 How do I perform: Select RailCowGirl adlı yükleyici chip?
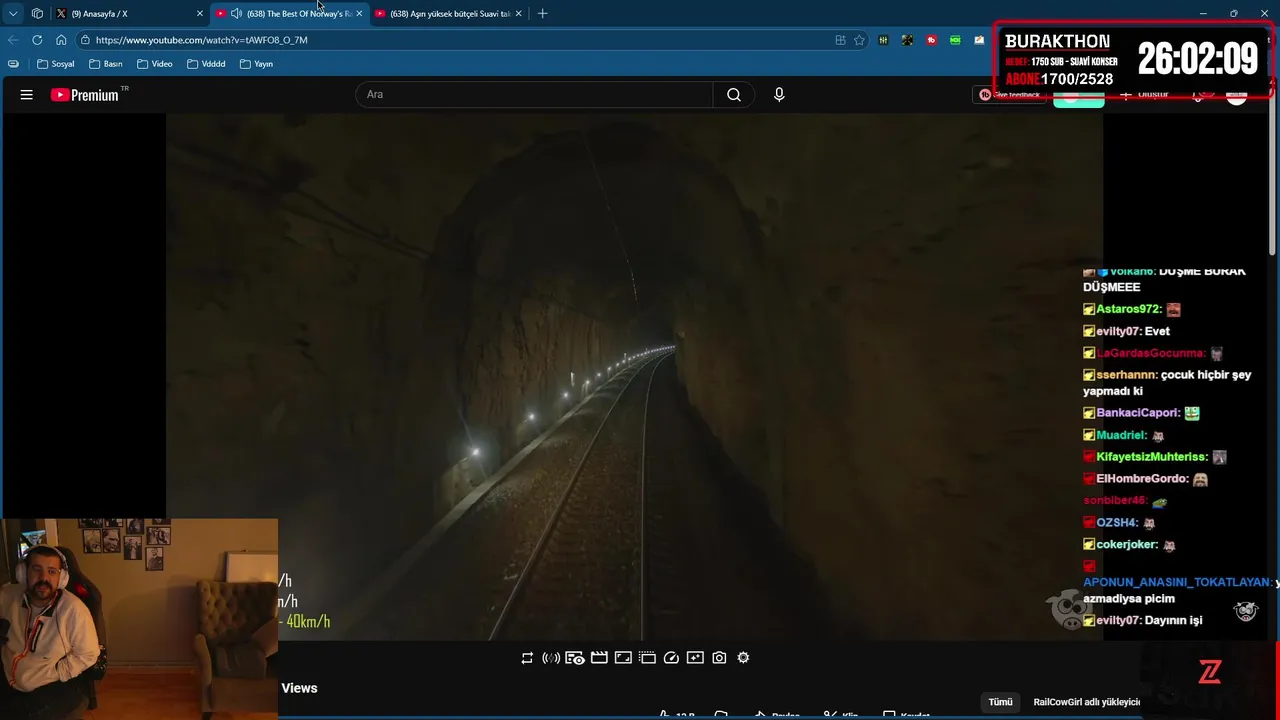pyautogui.click(x=1087, y=702)
